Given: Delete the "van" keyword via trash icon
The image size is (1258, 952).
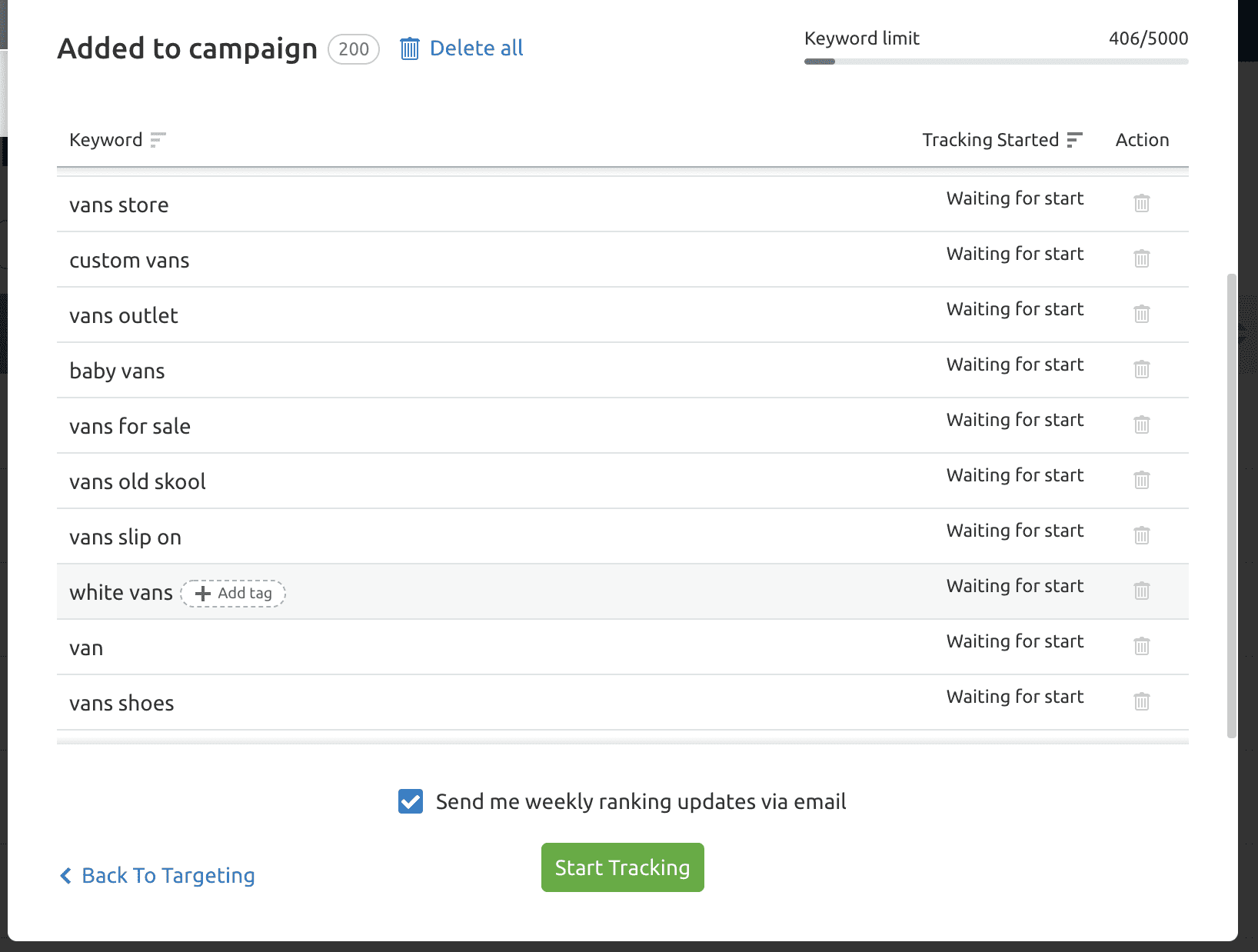Looking at the screenshot, I should pyautogui.click(x=1141, y=646).
